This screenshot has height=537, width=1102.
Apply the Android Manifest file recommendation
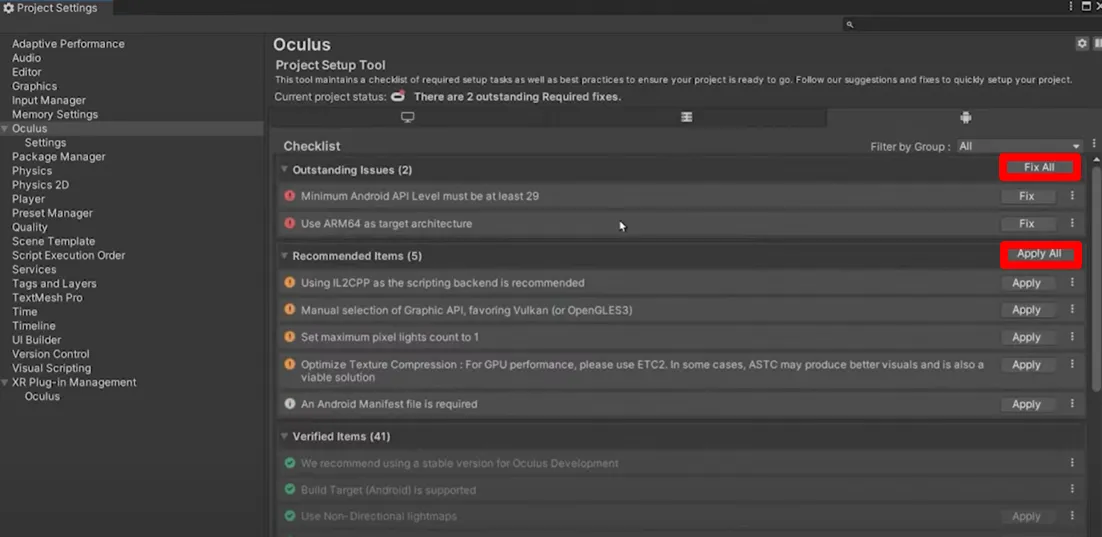click(x=1027, y=404)
